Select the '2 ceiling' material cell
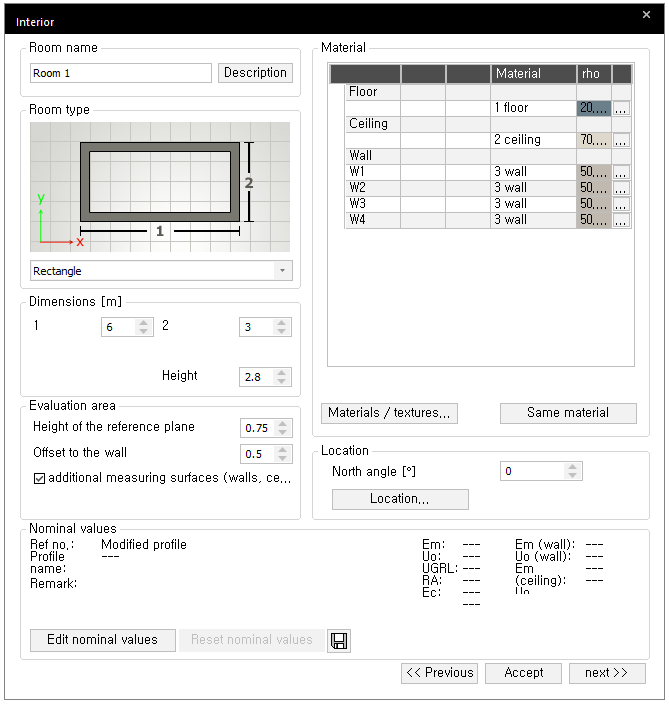Viewport: 669px width, 704px height. 533,140
